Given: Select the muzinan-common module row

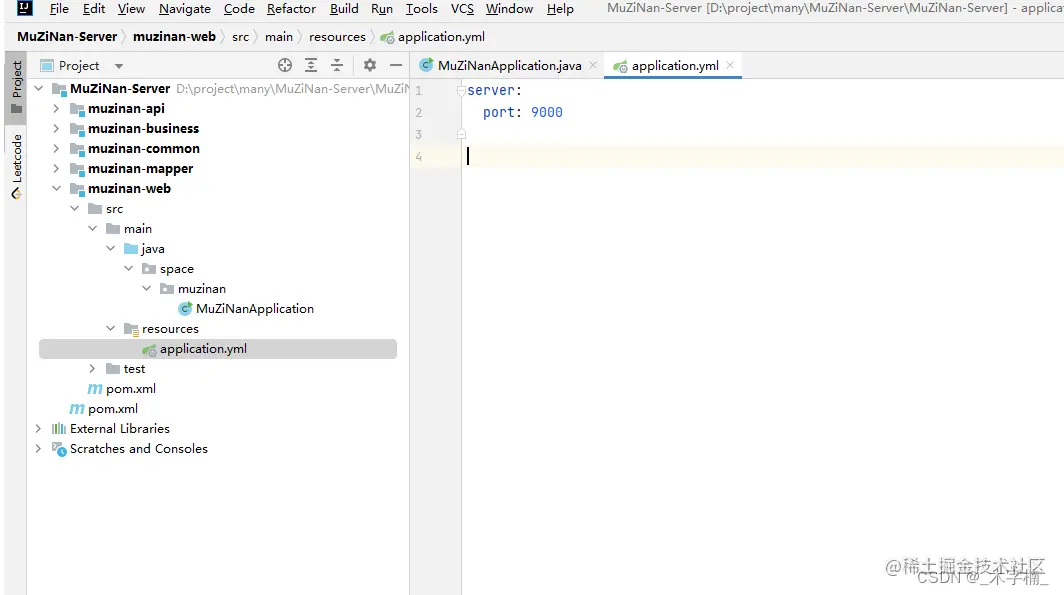Looking at the screenshot, I should [218, 149].
